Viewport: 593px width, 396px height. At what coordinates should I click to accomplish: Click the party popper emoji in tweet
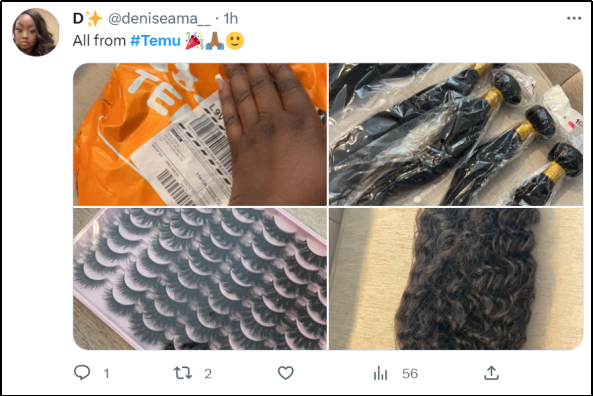(194, 41)
